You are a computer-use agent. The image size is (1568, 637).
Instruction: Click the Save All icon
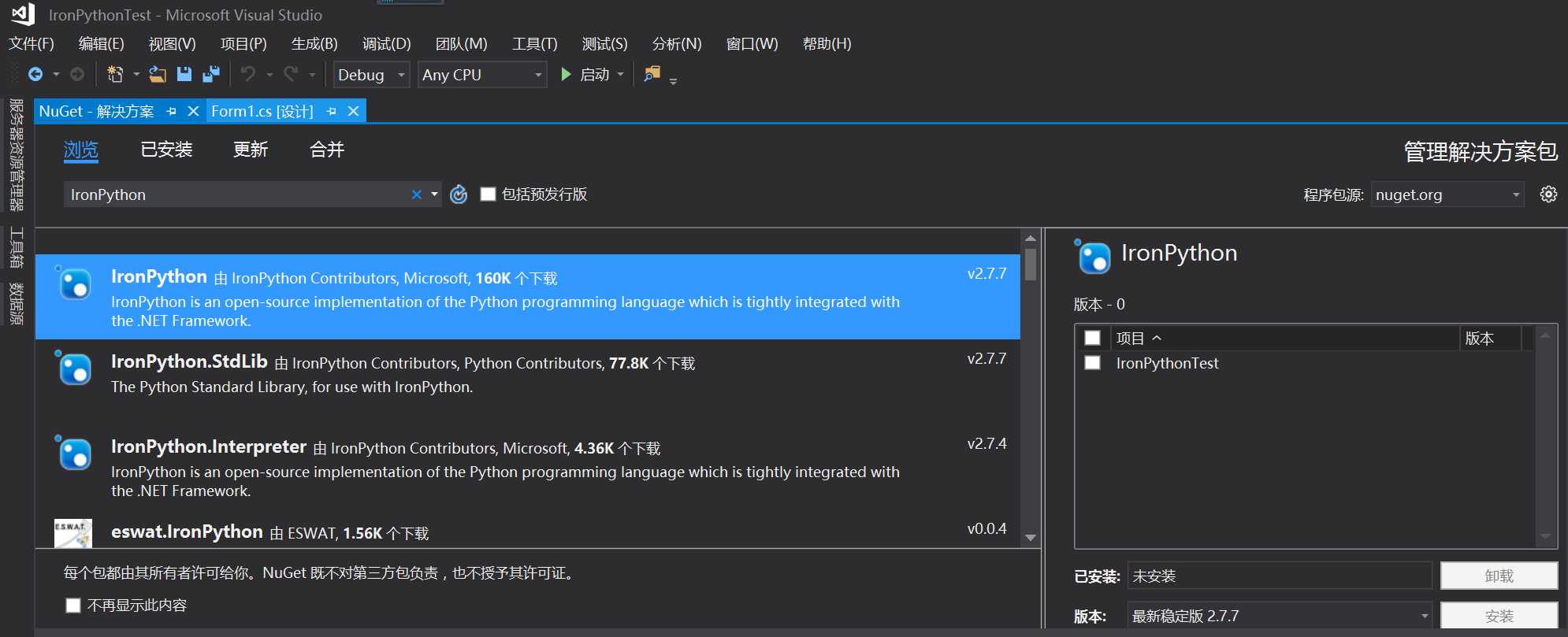click(x=210, y=74)
